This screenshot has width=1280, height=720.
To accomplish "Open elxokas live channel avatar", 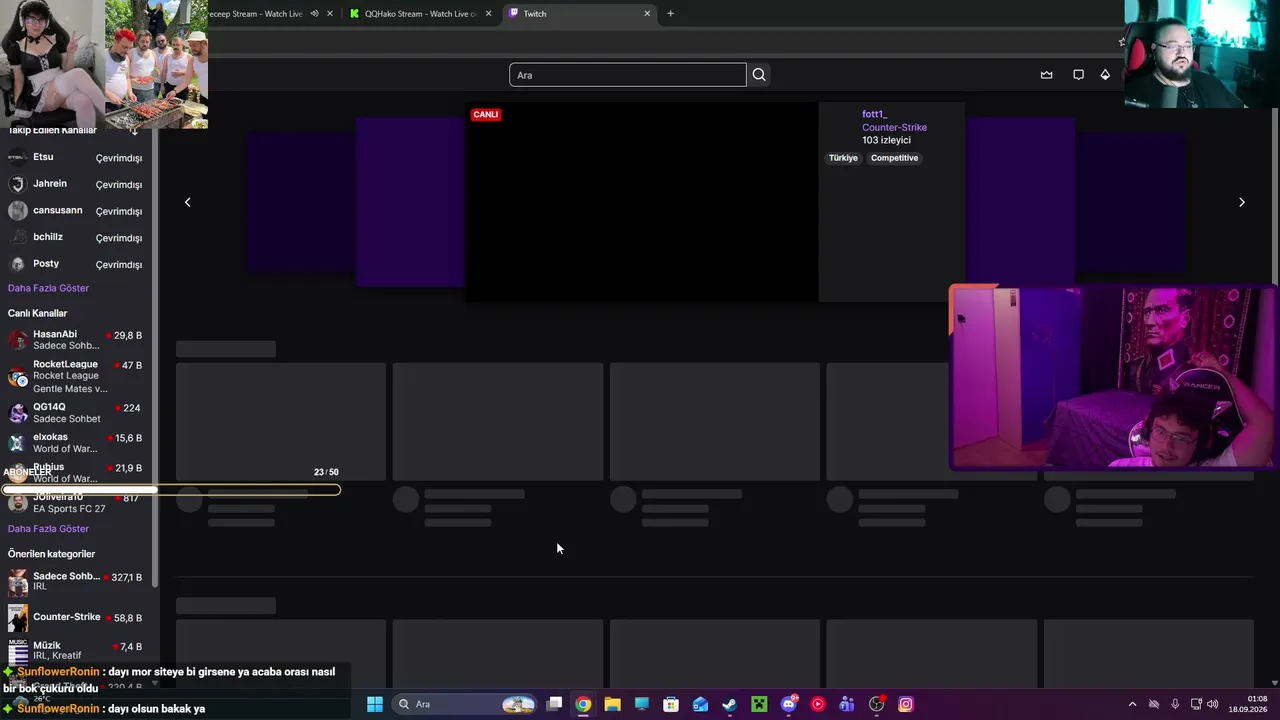I will coord(17,443).
